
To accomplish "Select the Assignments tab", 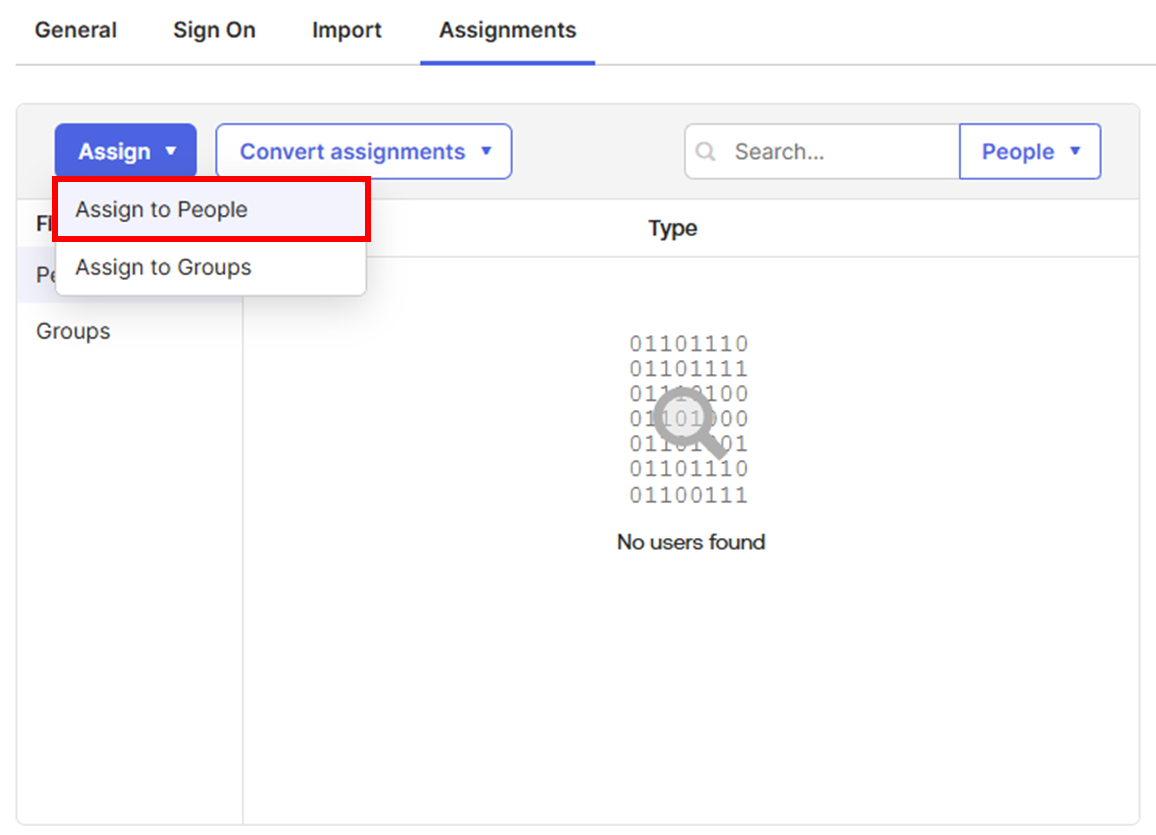I will [507, 30].
